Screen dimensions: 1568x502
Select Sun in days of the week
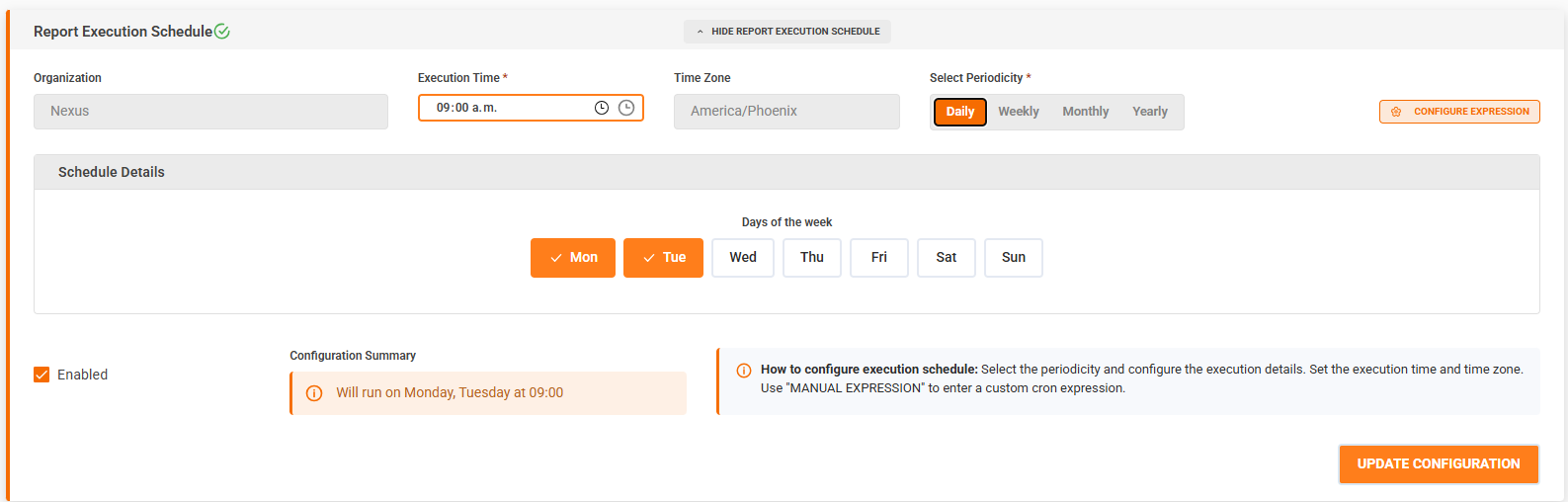1014,258
